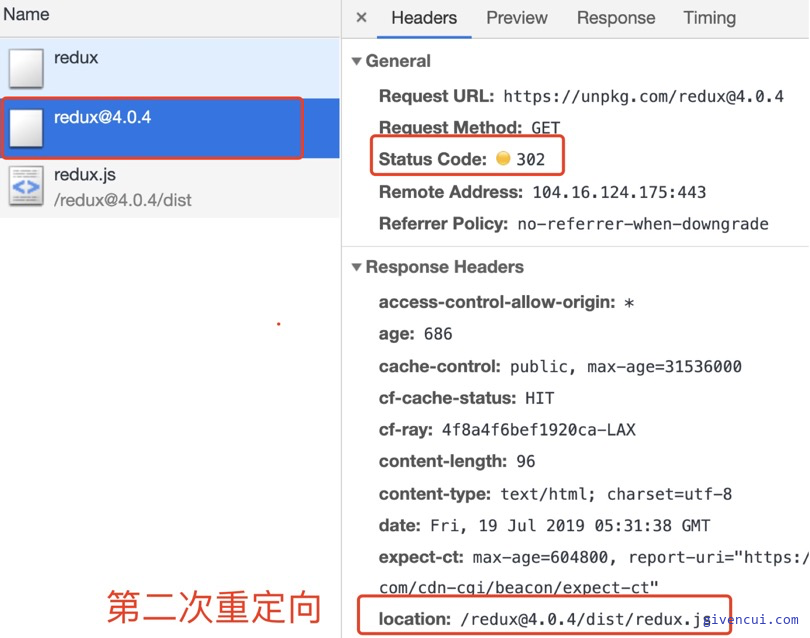Click the cf-ray header label
Screen dimensions: 810x638
pyautogui.click(x=406, y=430)
